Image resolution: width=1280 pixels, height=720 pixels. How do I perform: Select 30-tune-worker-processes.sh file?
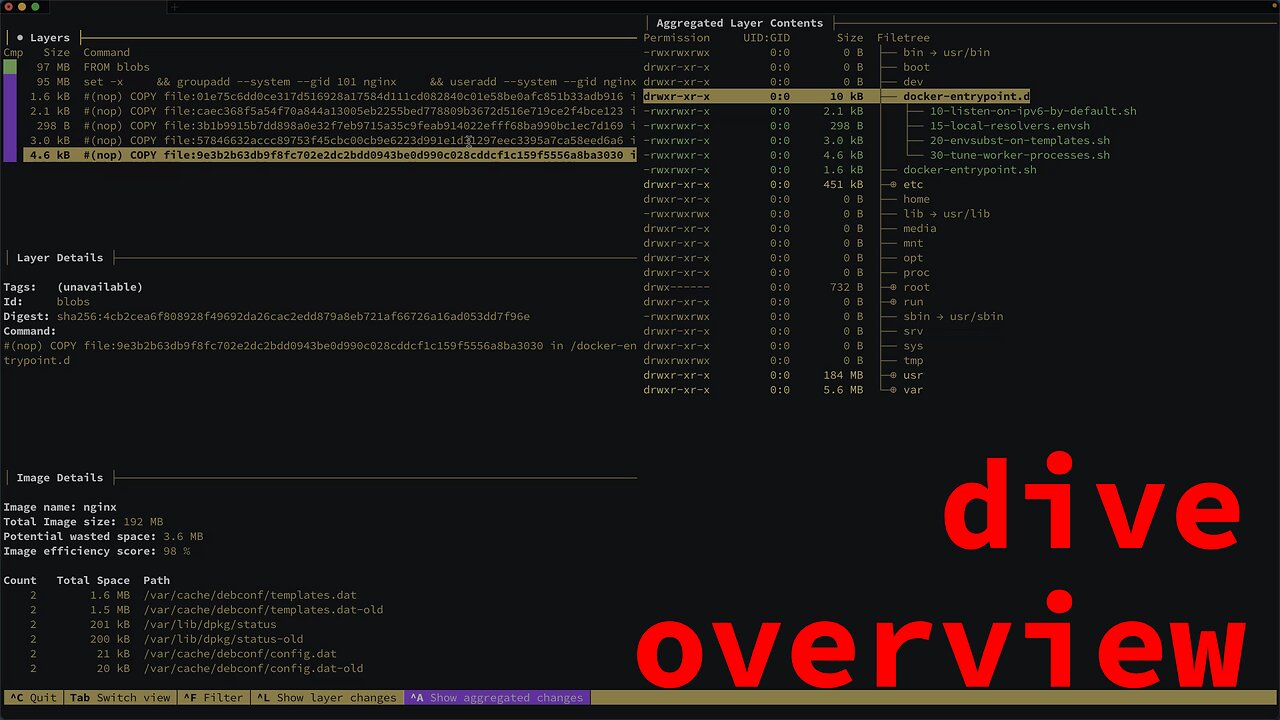pyautogui.click(x=1020, y=155)
